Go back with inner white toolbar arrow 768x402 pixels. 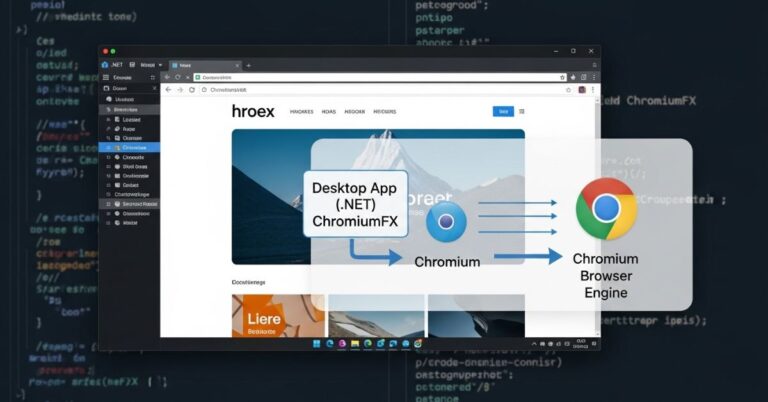pos(168,90)
